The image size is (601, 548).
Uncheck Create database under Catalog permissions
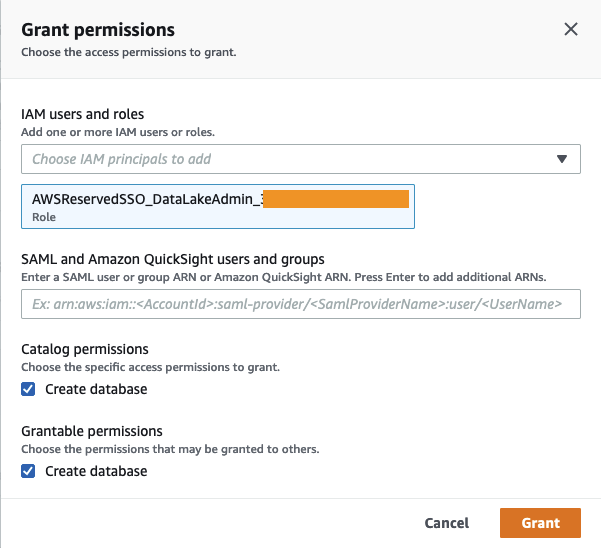tap(28, 389)
